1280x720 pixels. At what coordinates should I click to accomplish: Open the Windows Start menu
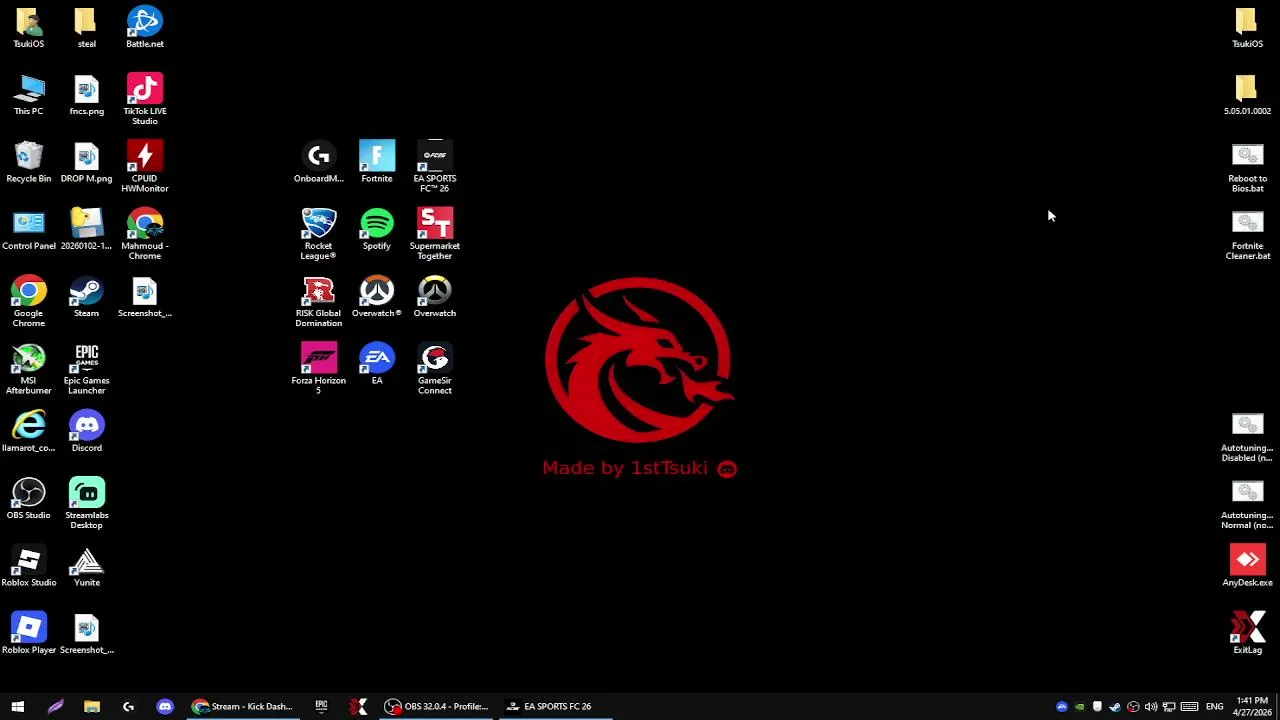[18, 706]
